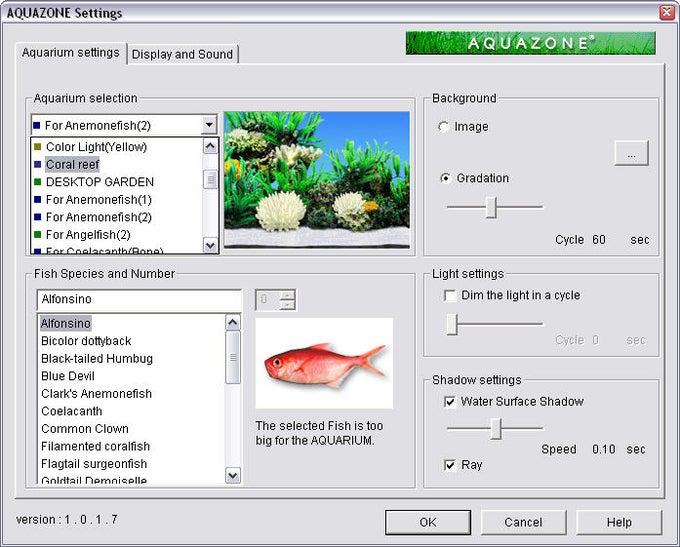Viewport: 680px width, 547px height.
Task: Select Blue Devil fish
Action: click(x=68, y=376)
